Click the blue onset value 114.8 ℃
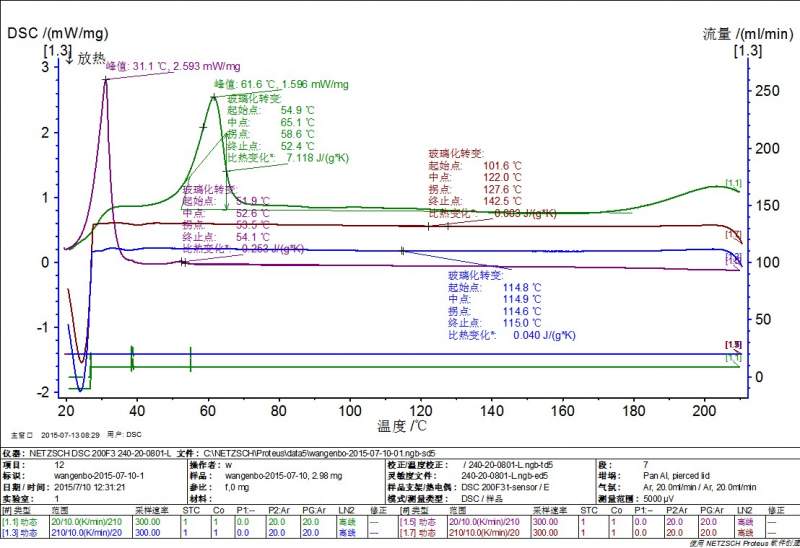Screen dimensions: 800x548 point(522,288)
